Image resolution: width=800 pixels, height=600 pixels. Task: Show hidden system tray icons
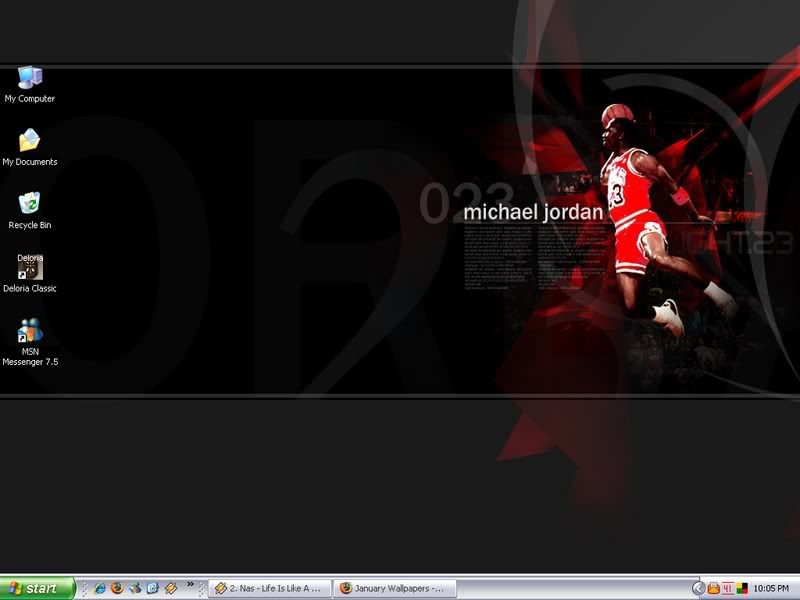coord(698,589)
